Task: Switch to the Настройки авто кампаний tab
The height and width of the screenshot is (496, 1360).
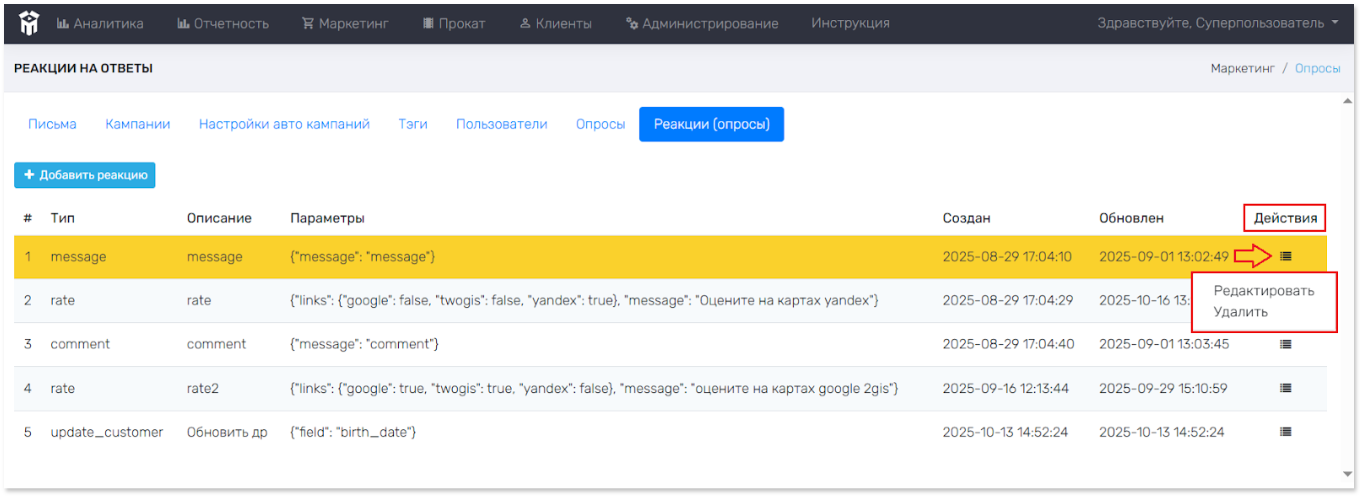Action: coord(284,124)
